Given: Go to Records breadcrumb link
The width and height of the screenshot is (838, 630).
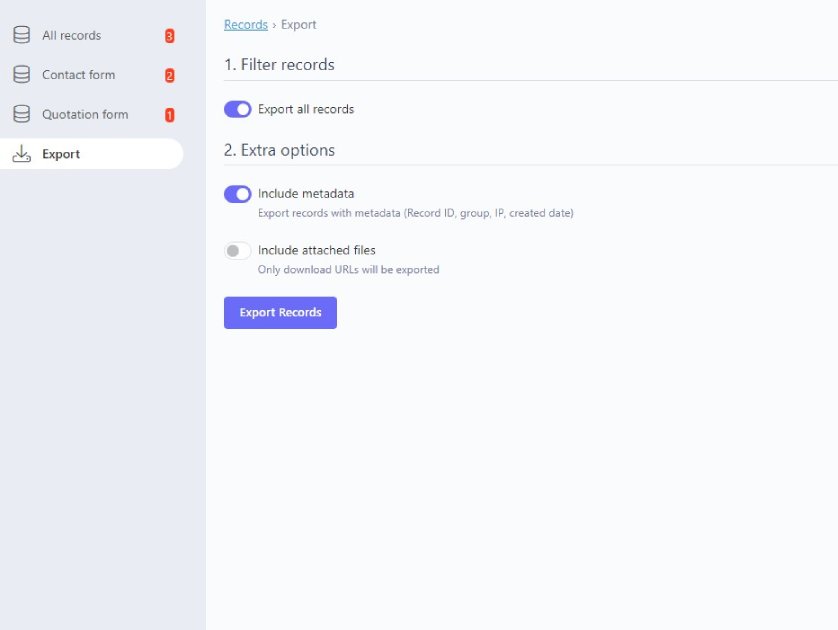Looking at the screenshot, I should (x=246, y=25).
